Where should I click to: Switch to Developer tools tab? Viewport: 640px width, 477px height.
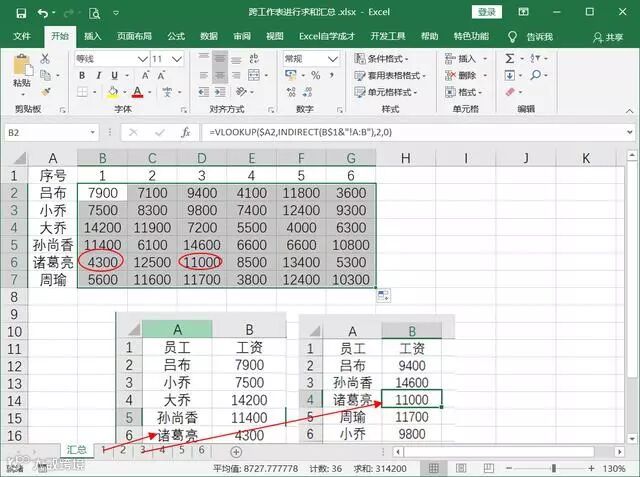click(x=388, y=36)
